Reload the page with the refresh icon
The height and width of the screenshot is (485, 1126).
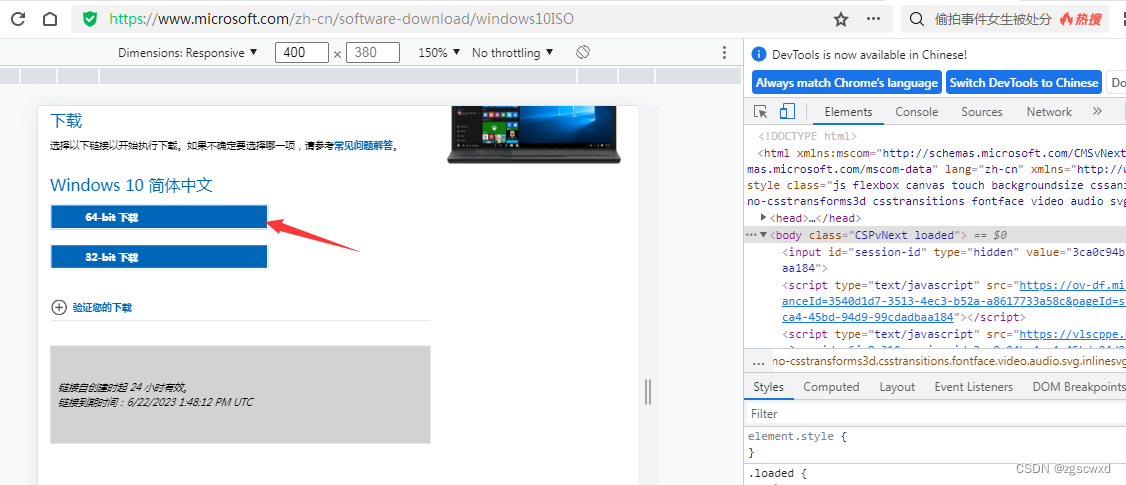click(x=18, y=19)
